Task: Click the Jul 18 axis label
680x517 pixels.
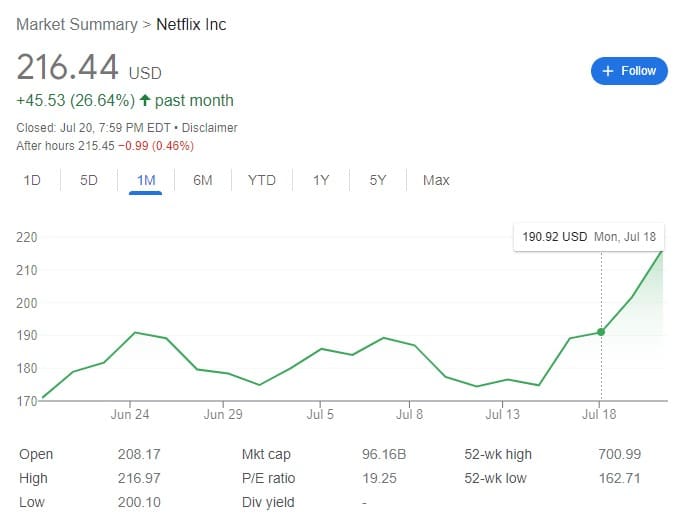Action: pos(599,414)
